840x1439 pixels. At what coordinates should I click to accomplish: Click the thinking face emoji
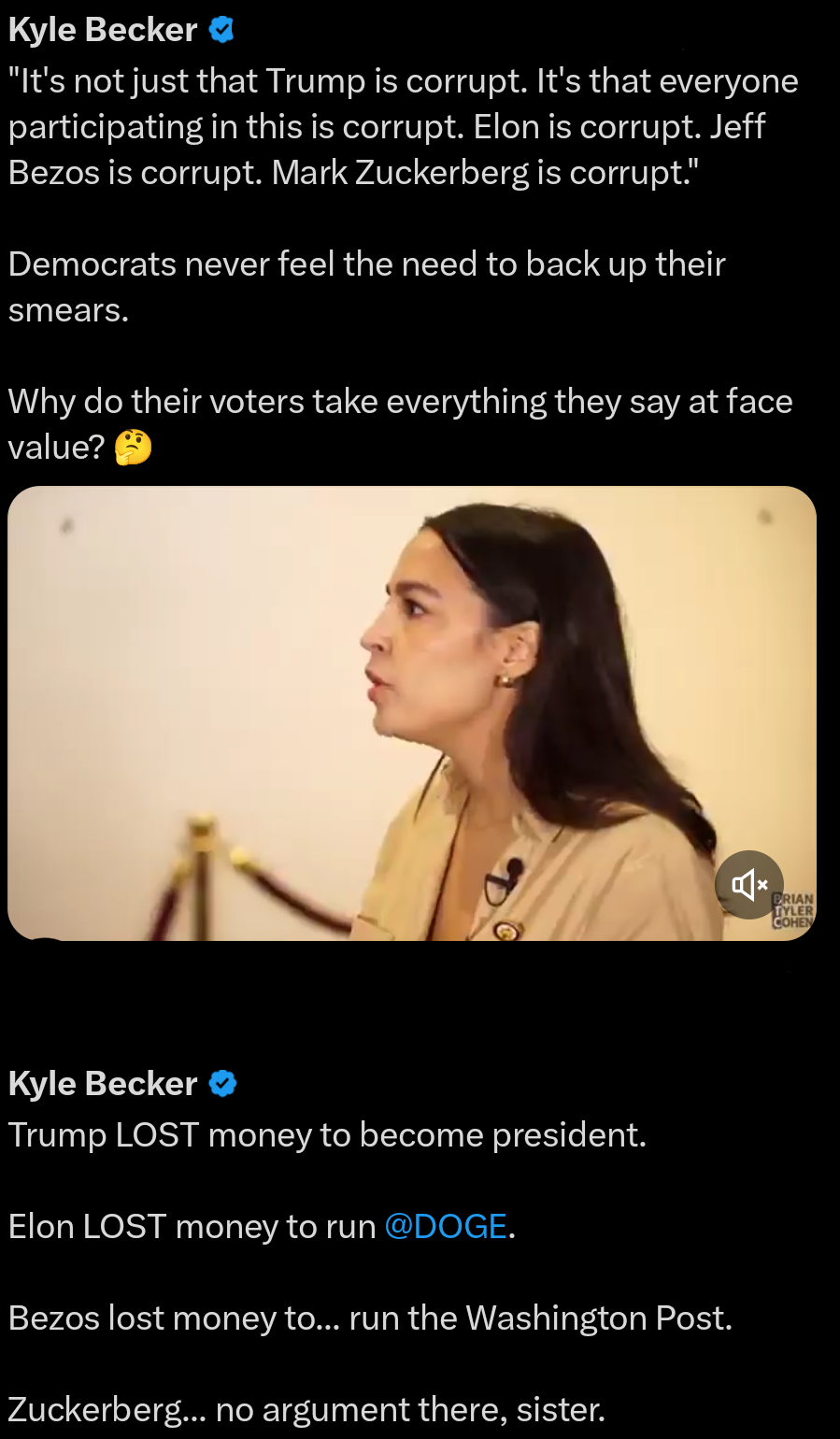tap(133, 448)
